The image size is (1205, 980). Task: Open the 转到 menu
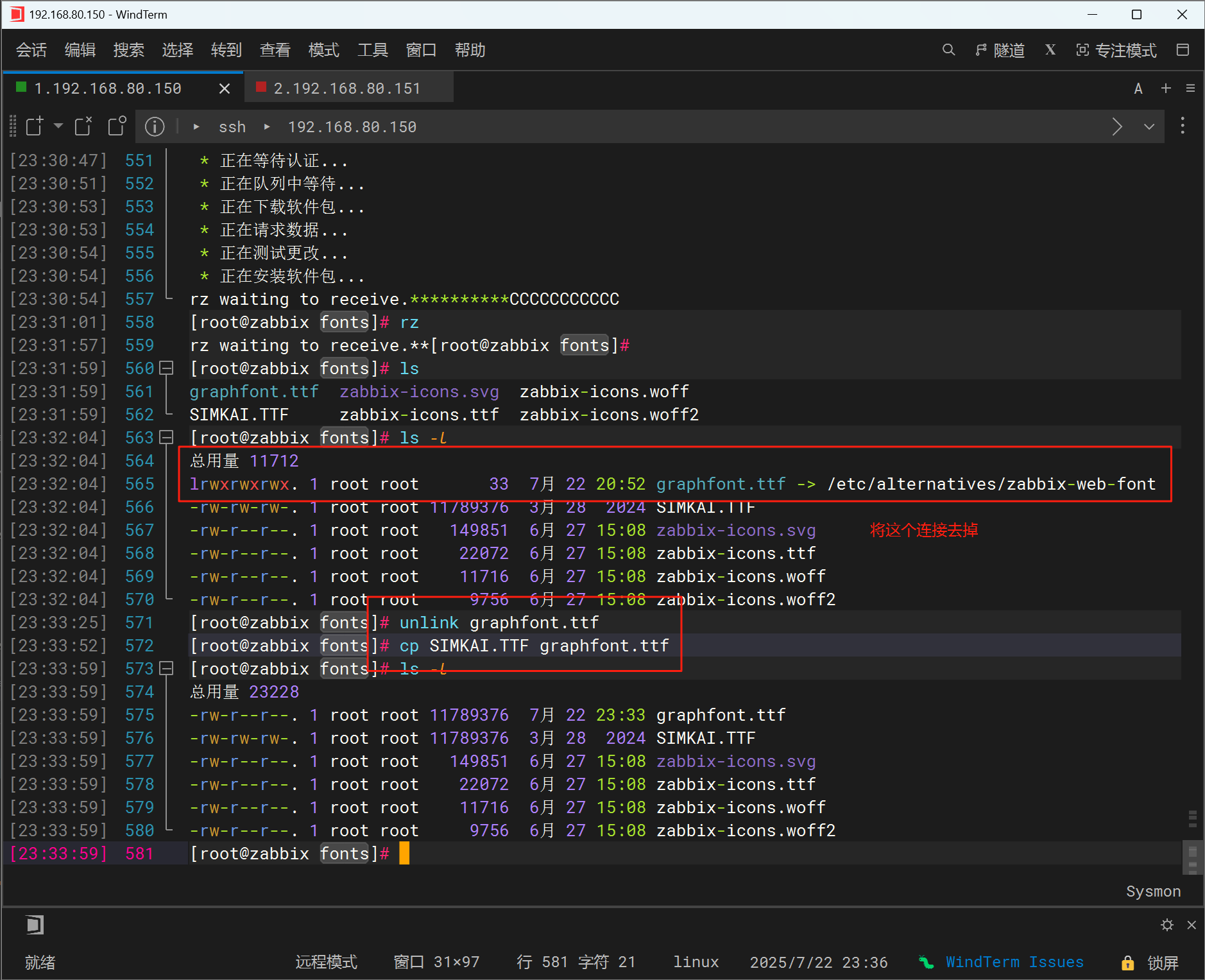(x=226, y=50)
